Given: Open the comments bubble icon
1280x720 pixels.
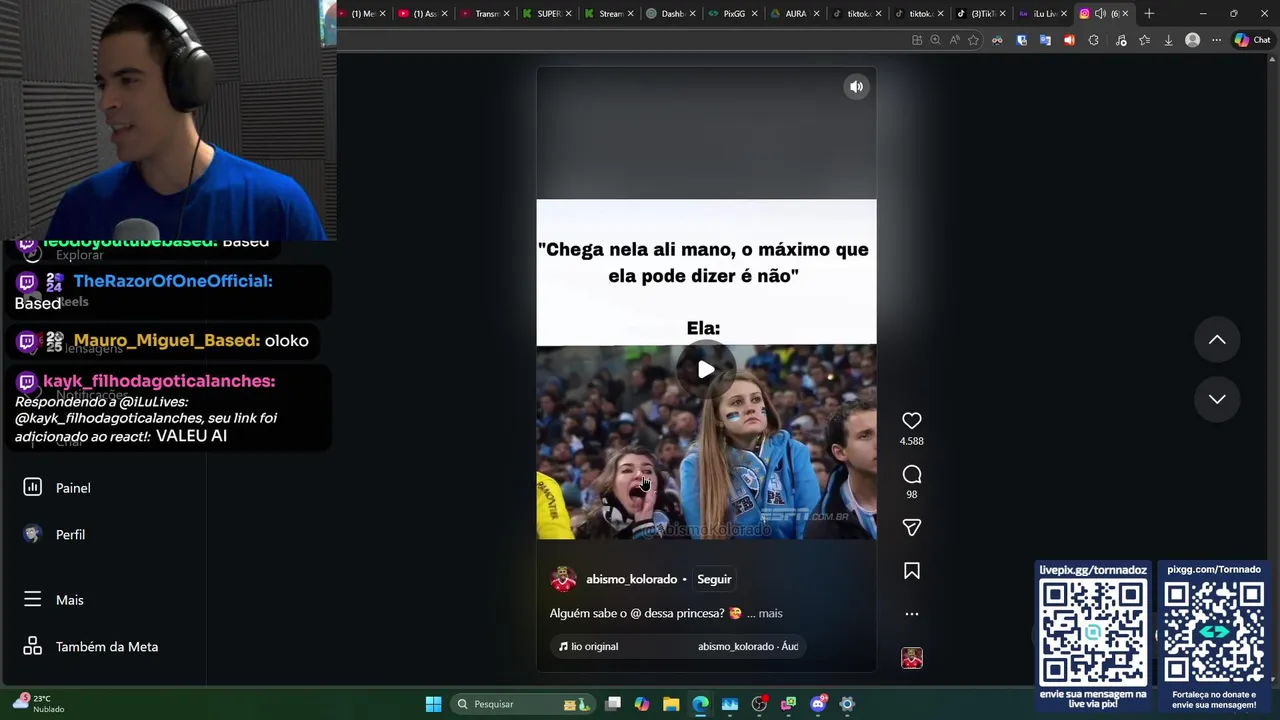Looking at the screenshot, I should pyautogui.click(x=911, y=474).
